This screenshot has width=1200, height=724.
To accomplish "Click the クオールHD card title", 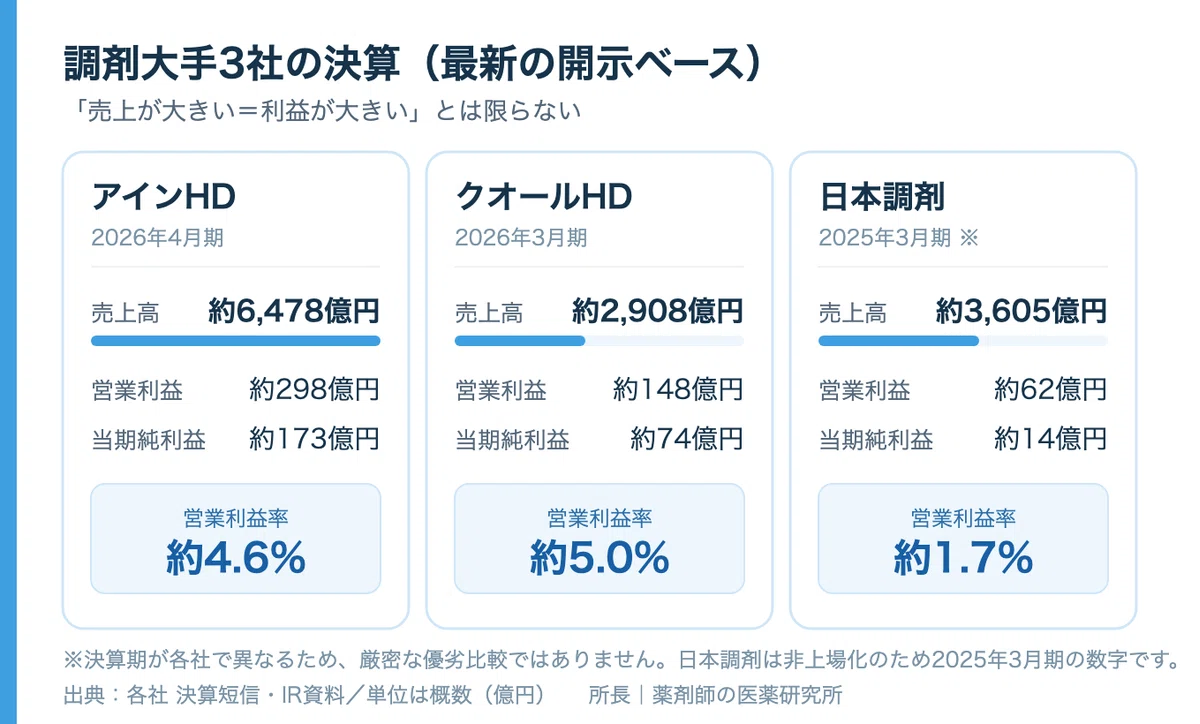I will click(x=543, y=197).
